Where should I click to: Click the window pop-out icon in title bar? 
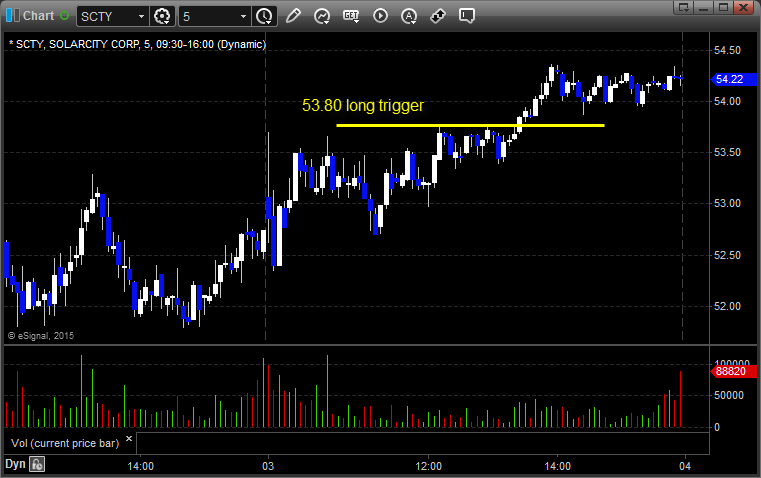(684, 7)
